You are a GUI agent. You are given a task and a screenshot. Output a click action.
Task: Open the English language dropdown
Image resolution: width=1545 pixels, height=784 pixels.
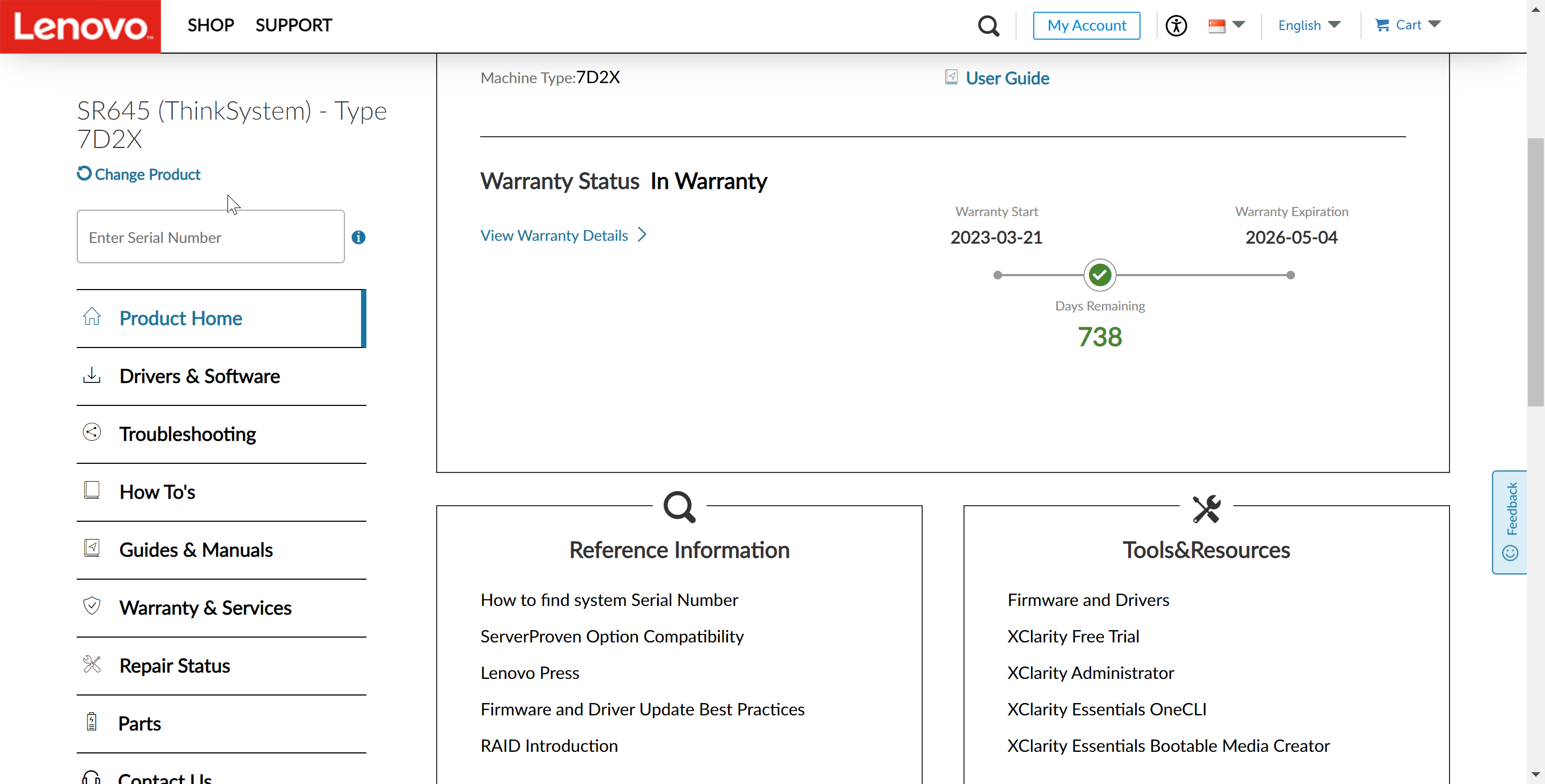[x=1309, y=25]
